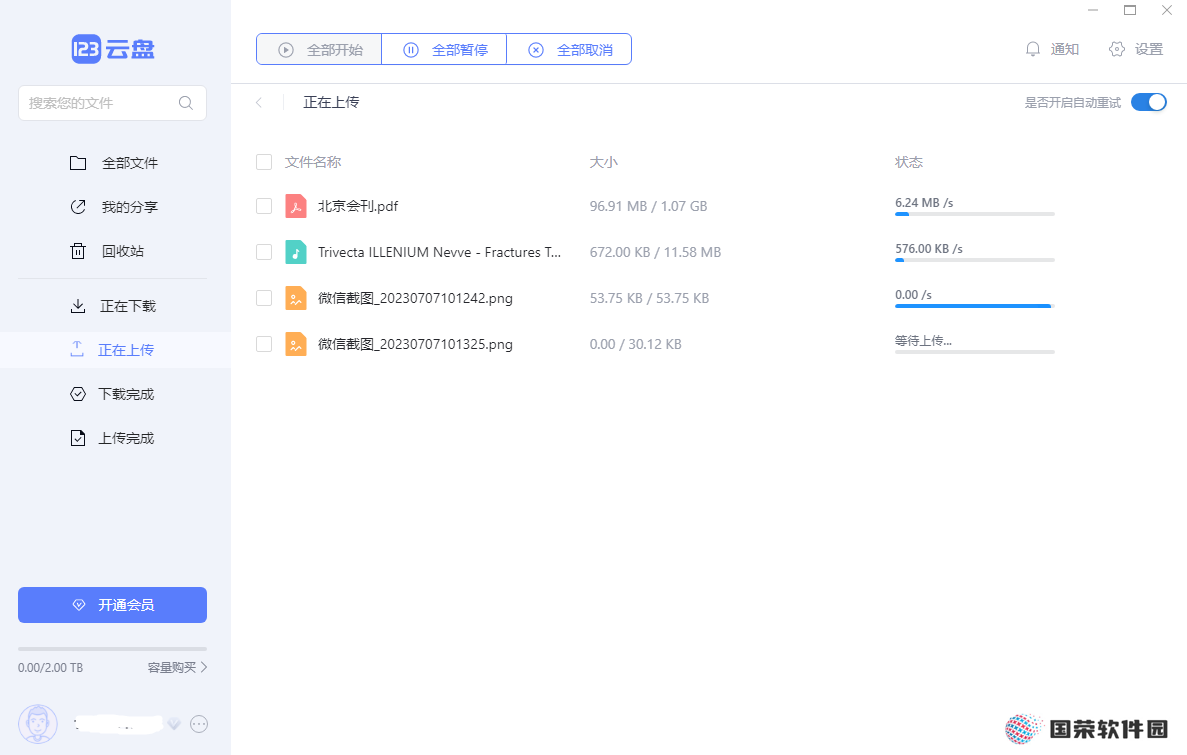Click the 全部取消 button label

[584, 50]
